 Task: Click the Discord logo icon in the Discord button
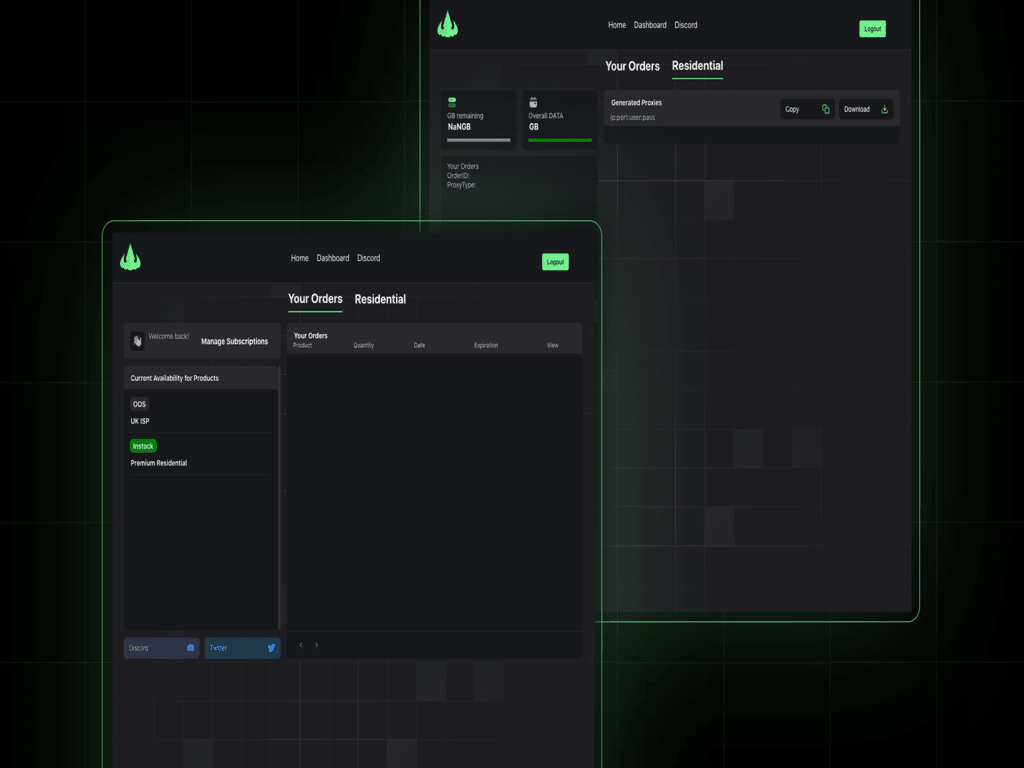191,648
